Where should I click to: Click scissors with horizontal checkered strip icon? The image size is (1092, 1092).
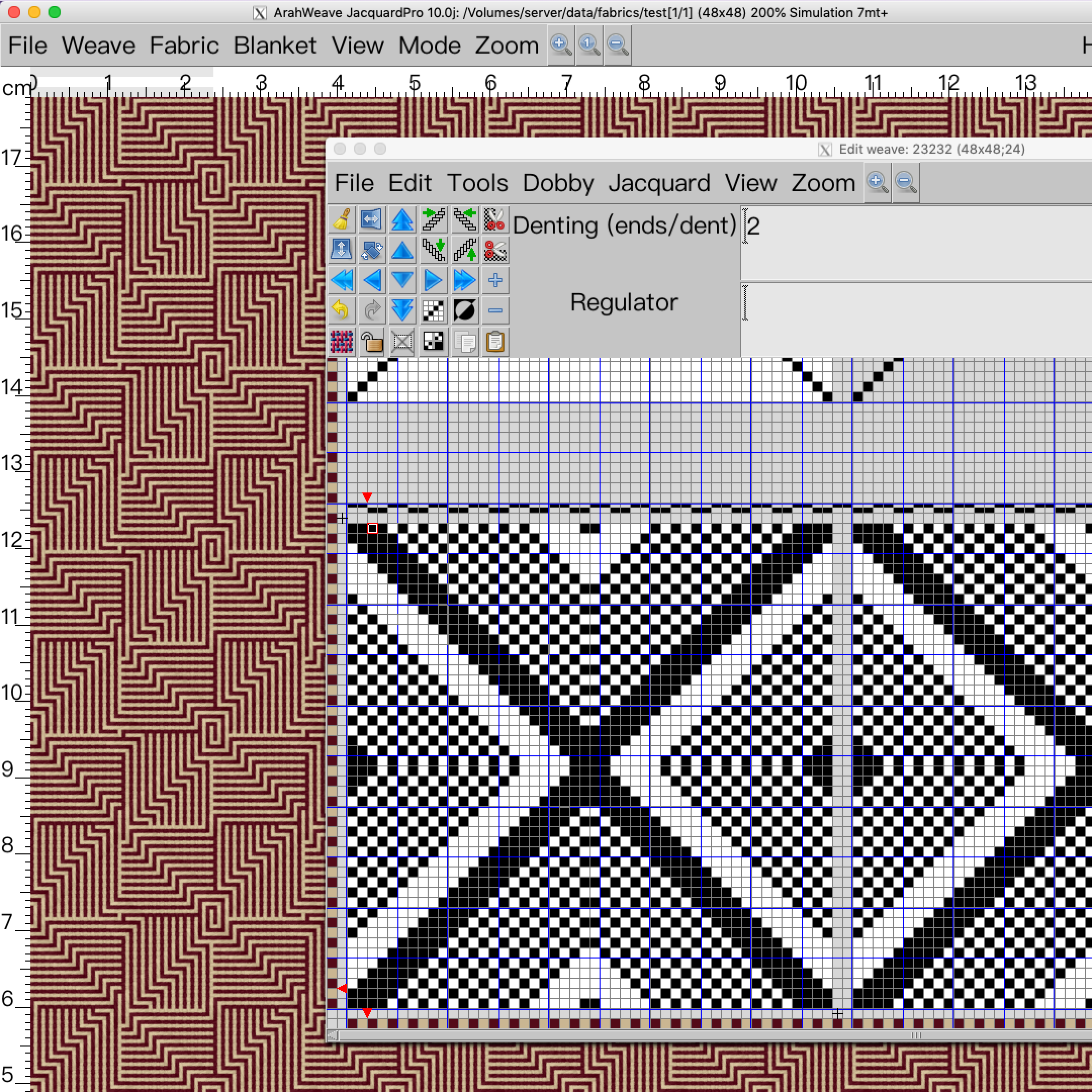coord(495,250)
